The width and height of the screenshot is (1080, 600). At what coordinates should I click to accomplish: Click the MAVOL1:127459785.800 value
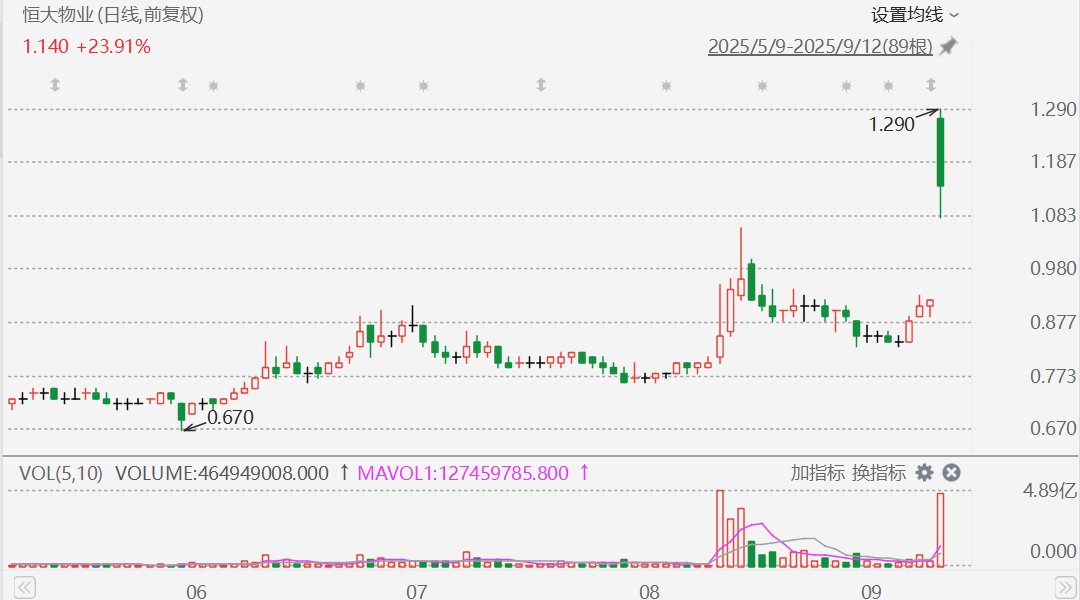[x=463, y=473]
